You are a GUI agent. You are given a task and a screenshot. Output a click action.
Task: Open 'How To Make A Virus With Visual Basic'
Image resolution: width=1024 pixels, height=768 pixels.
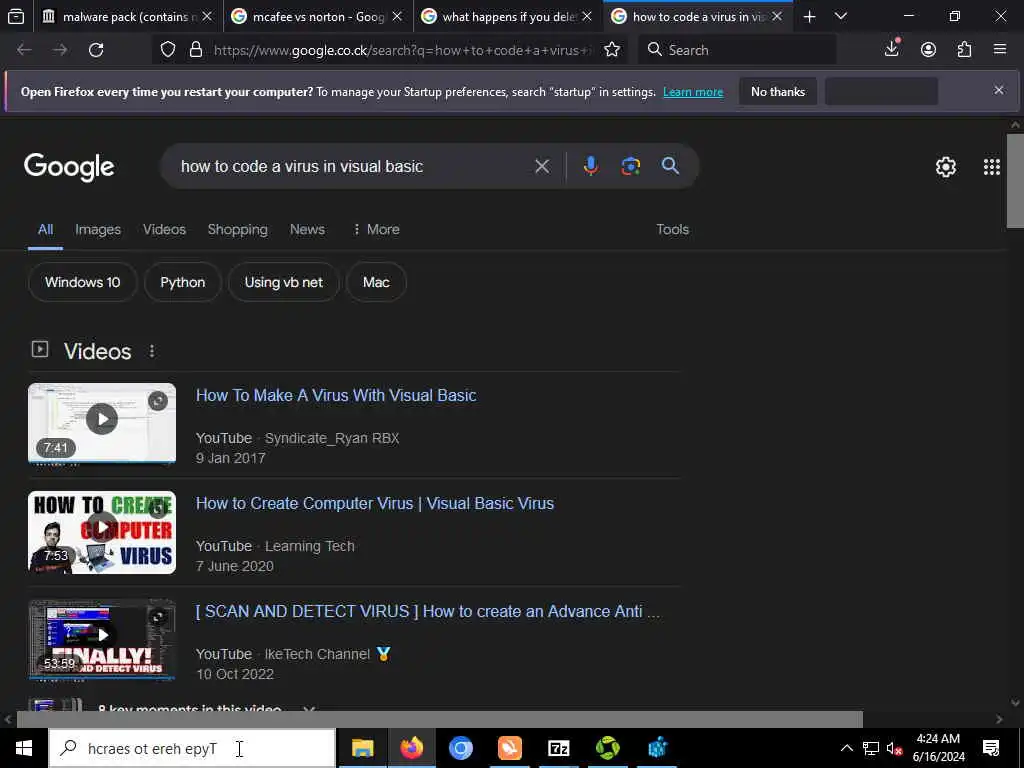(x=336, y=395)
